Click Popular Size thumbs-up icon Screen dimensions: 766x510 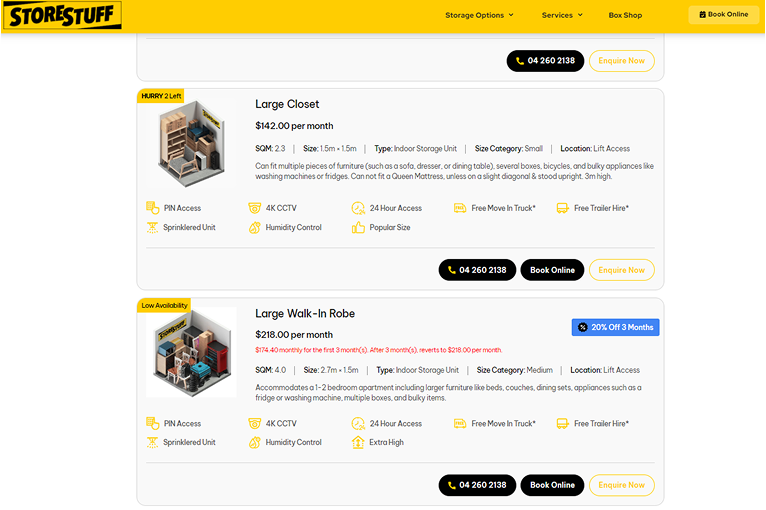pyautogui.click(x=358, y=227)
